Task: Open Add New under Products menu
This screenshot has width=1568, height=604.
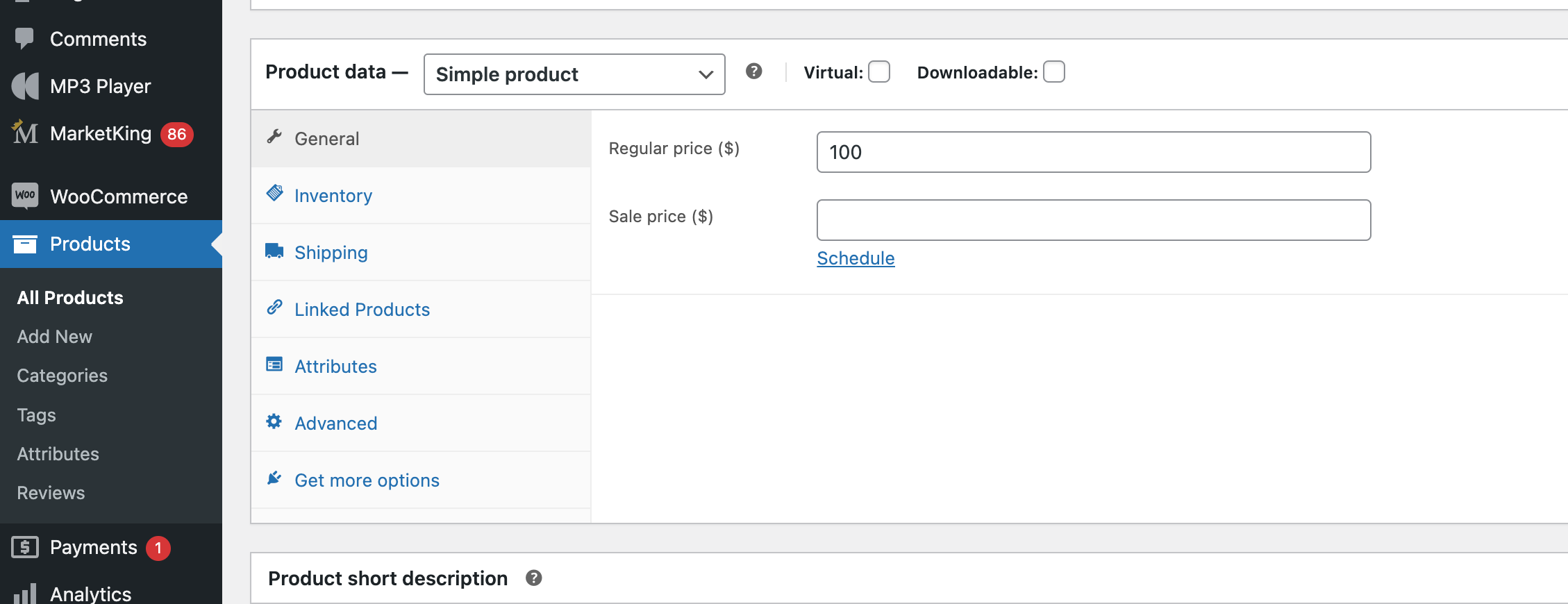Action: coord(55,337)
